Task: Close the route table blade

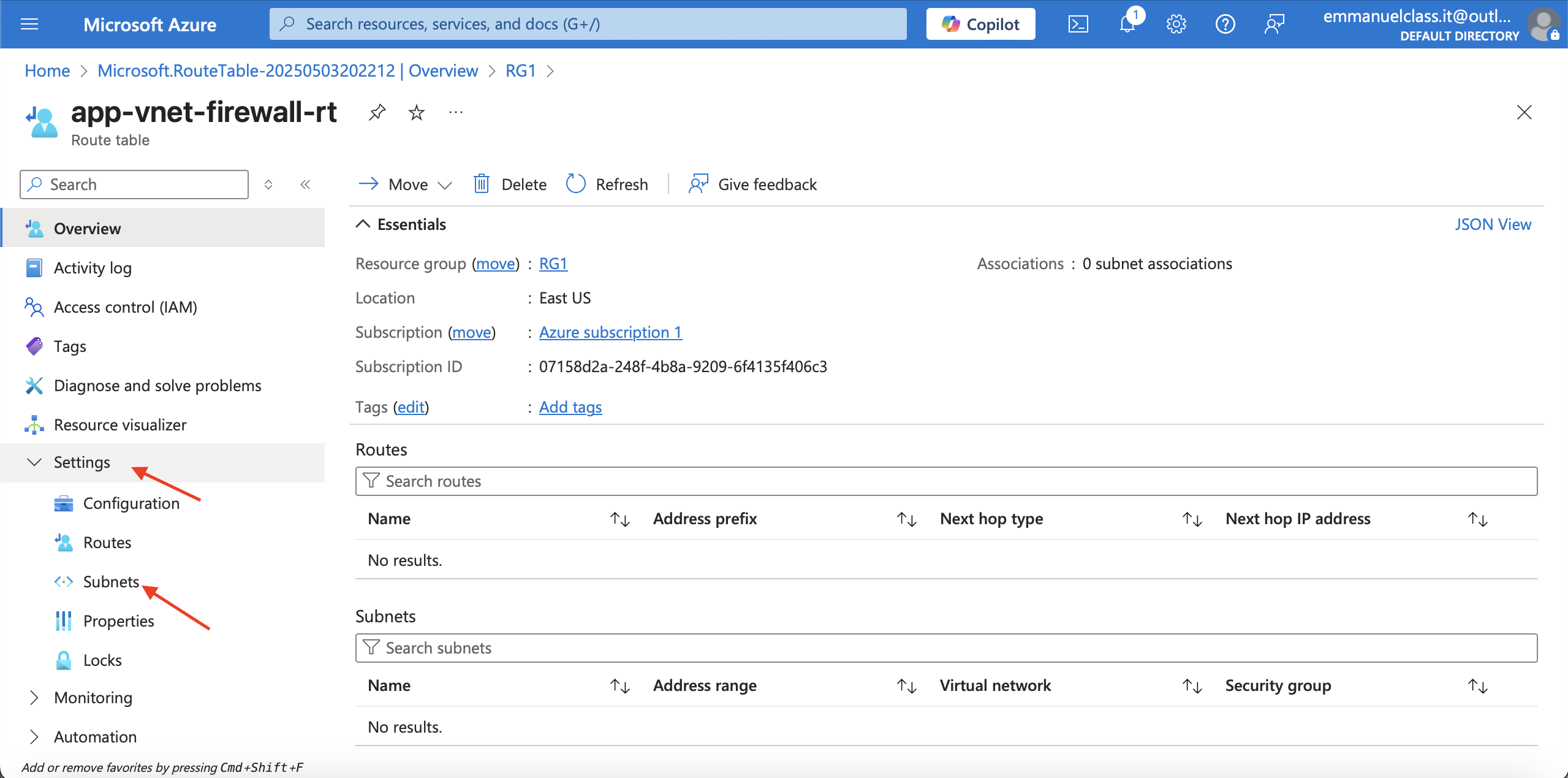Action: (1524, 112)
